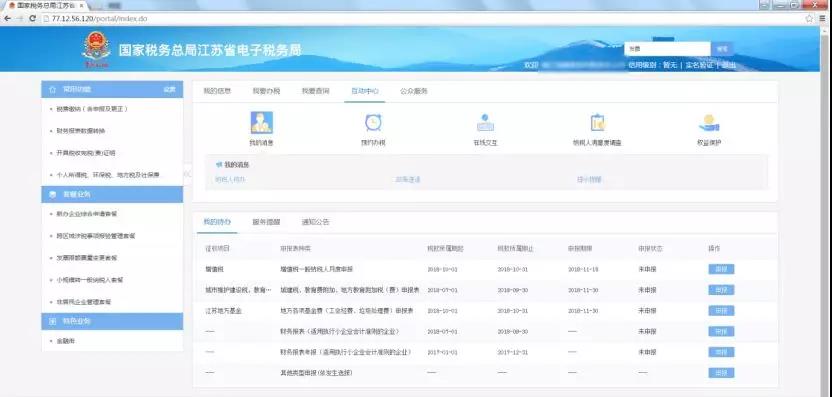
Task: Click 申报 button for 增值税 row
Action: click(721, 269)
